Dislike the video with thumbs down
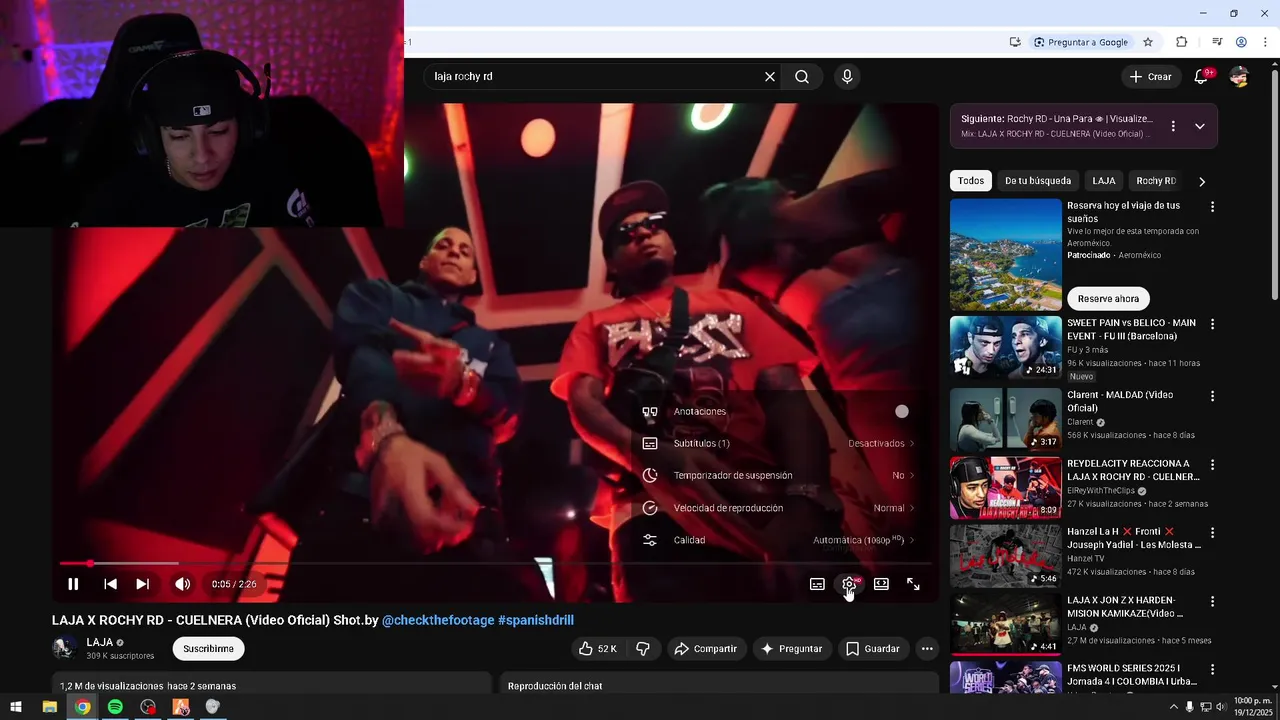1280x720 pixels. [x=643, y=649]
